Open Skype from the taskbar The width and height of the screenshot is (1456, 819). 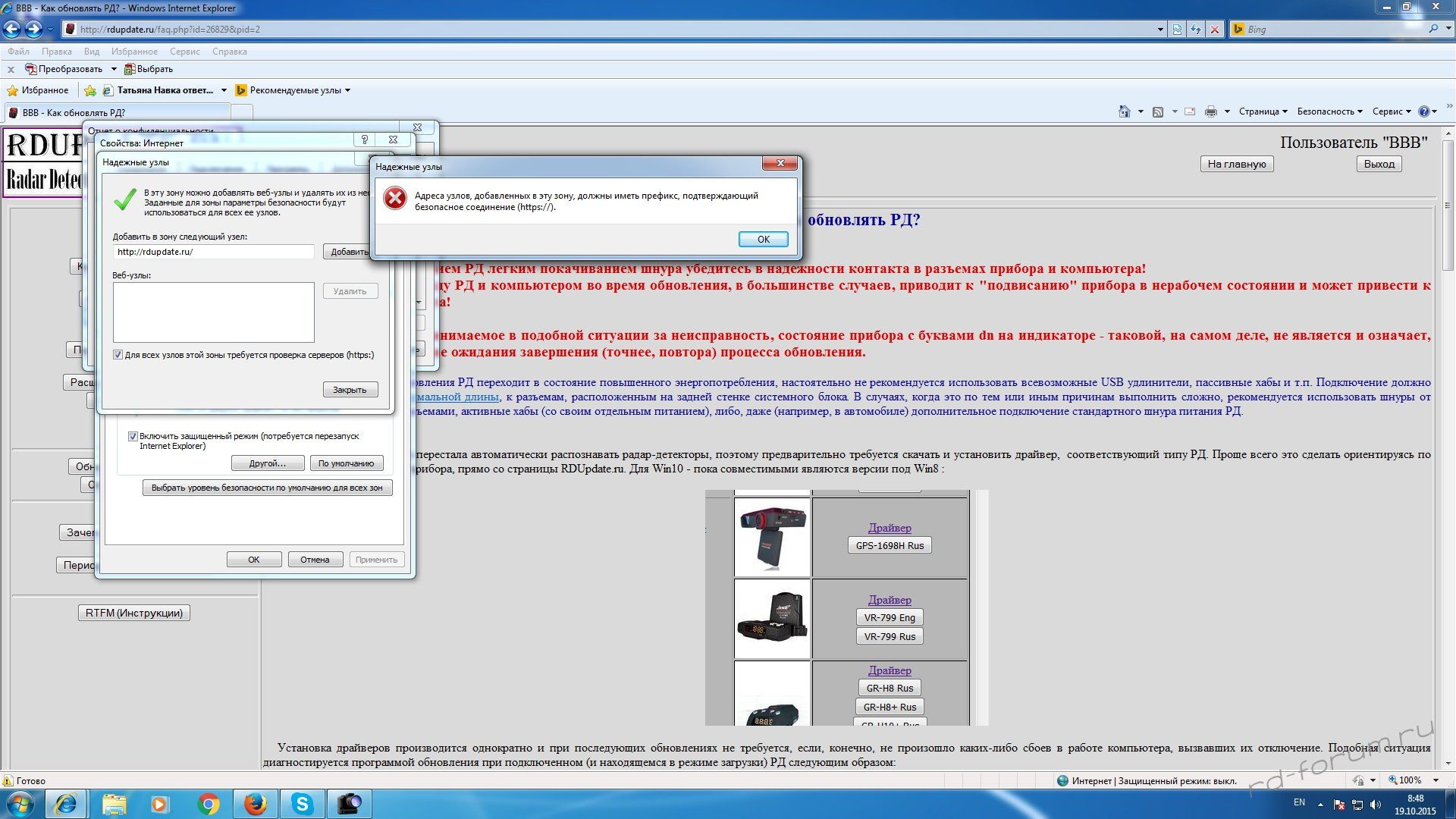(x=303, y=803)
